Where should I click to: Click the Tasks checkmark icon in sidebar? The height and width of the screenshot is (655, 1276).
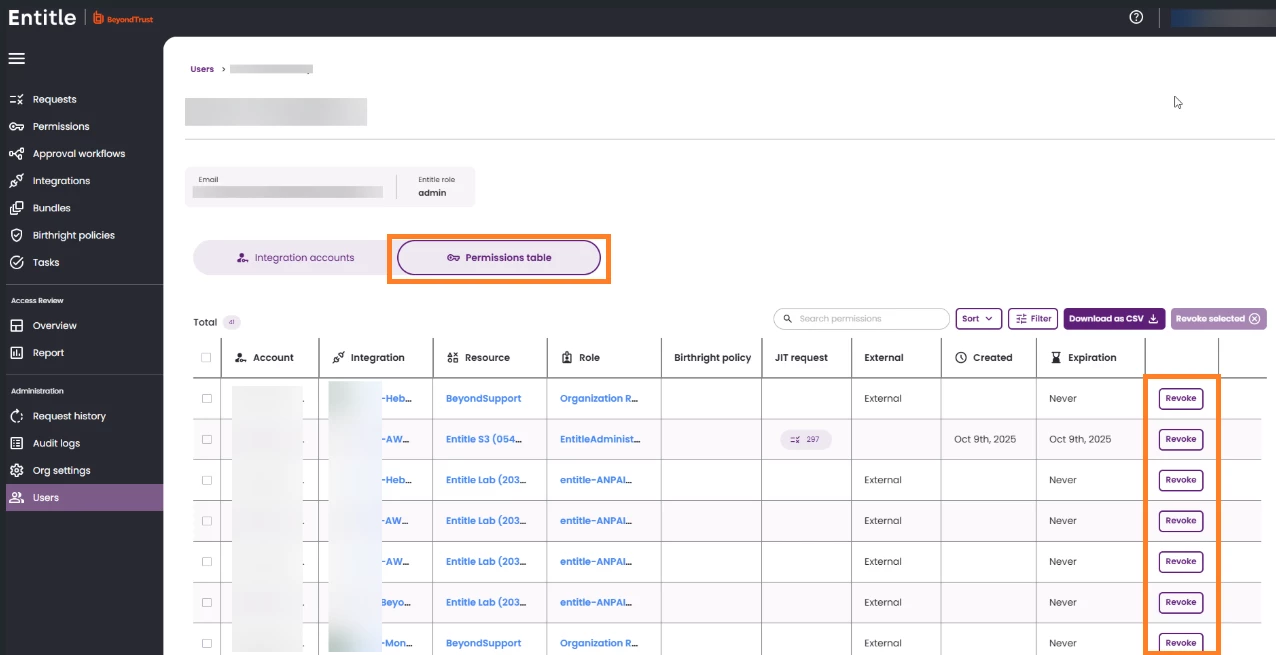16,262
